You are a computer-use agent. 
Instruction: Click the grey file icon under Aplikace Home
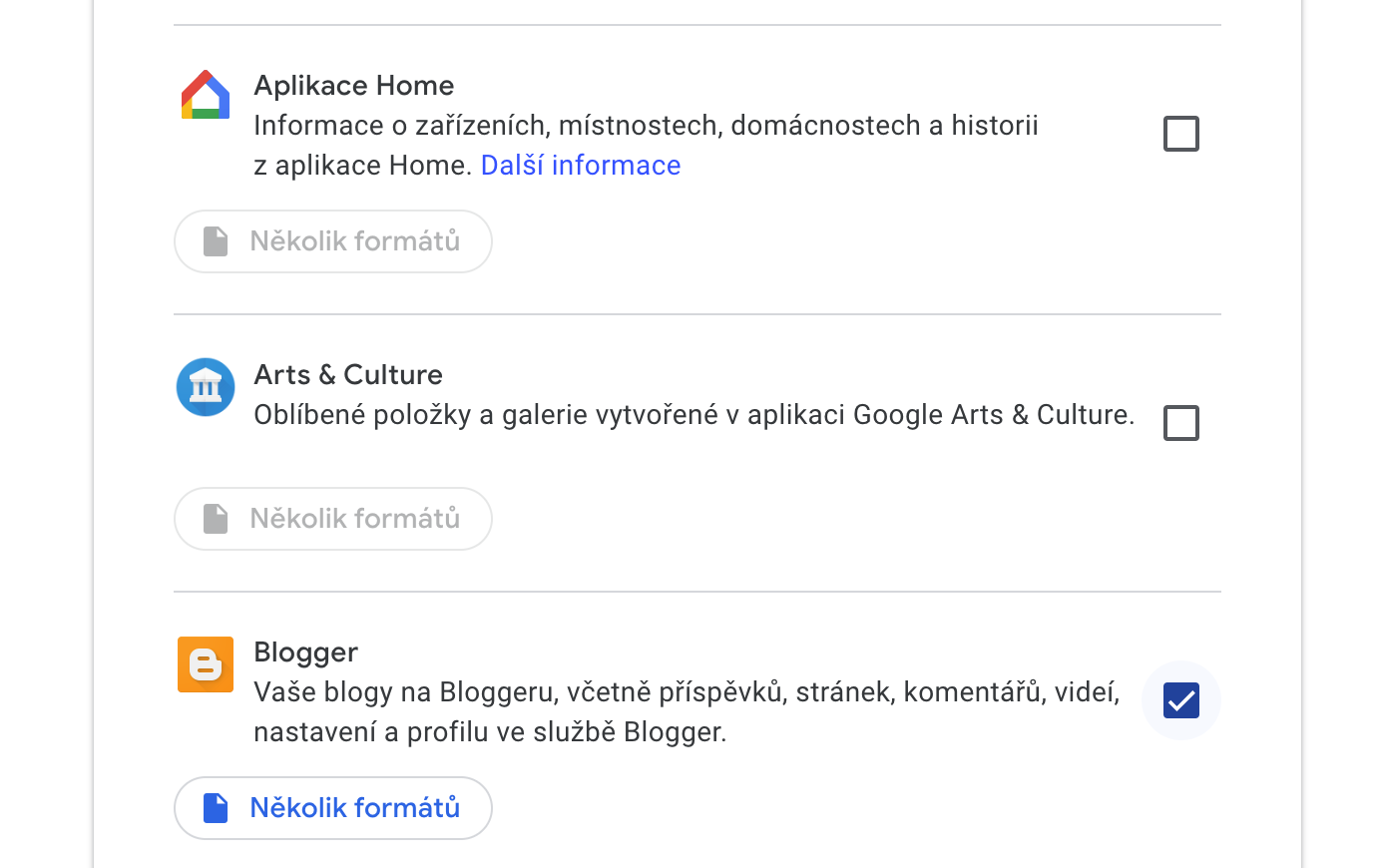216,241
